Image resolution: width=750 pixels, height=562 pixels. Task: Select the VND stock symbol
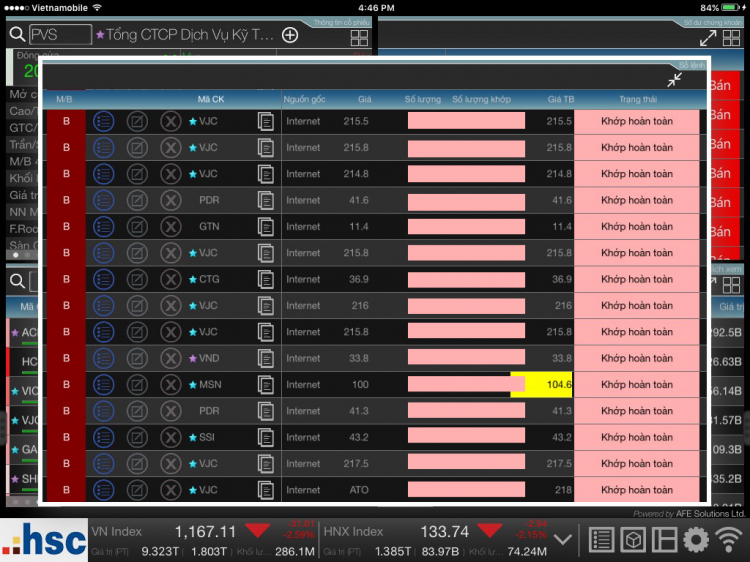coord(209,358)
